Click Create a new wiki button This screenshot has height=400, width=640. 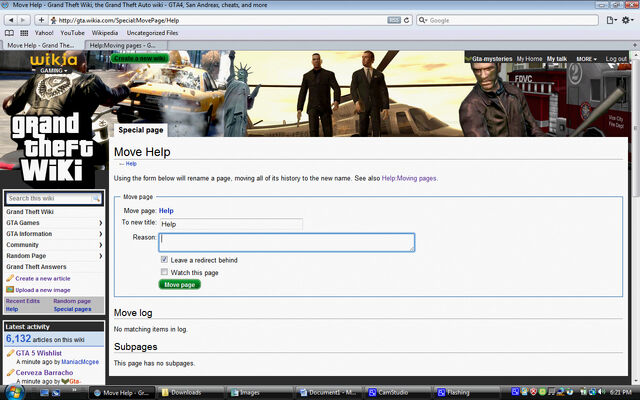(140, 58)
